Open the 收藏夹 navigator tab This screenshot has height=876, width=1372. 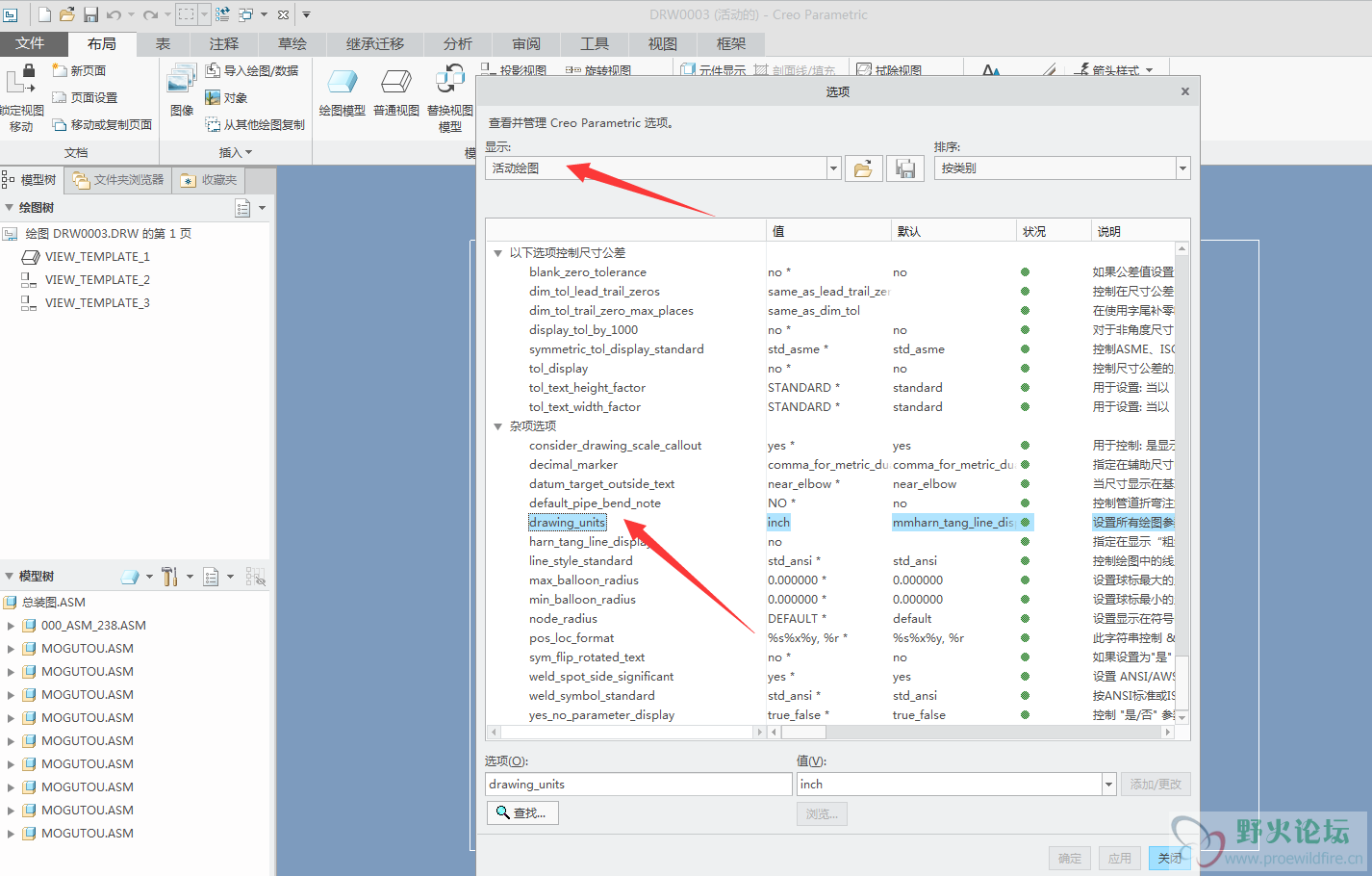[x=209, y=180]
